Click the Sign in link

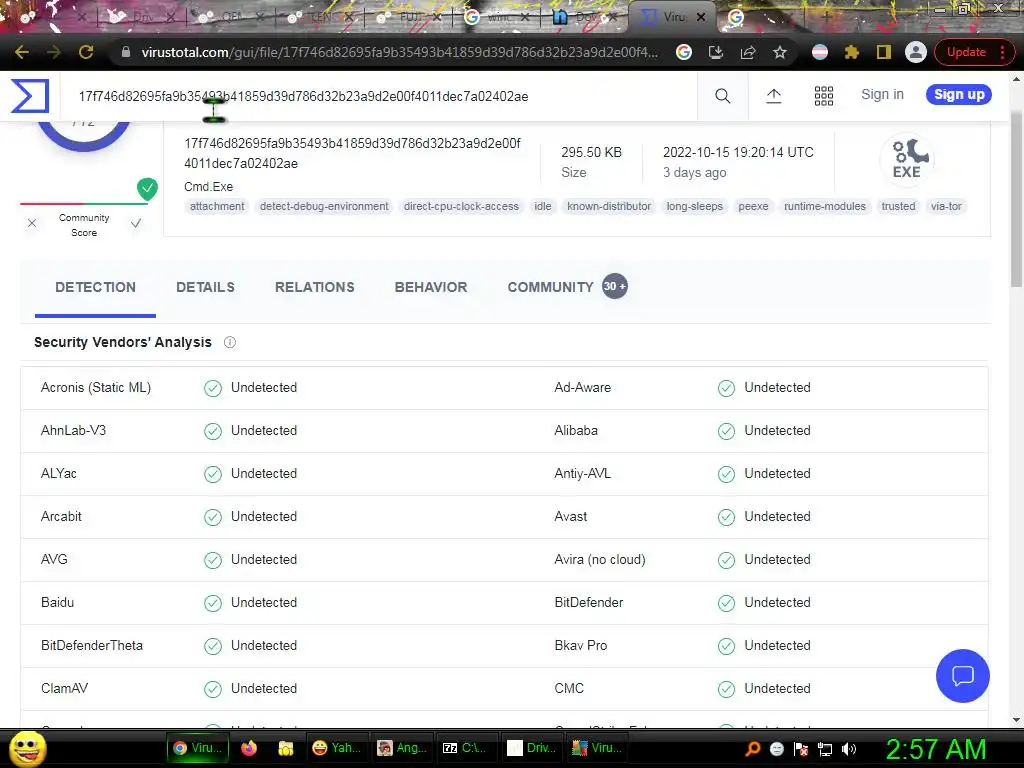[x=882, y=94]
